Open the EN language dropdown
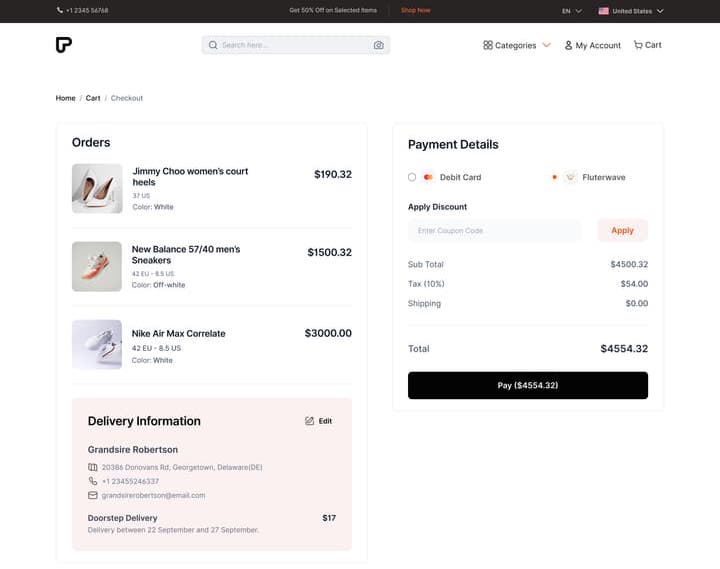The image size is (720, 569). pos(572,11)
